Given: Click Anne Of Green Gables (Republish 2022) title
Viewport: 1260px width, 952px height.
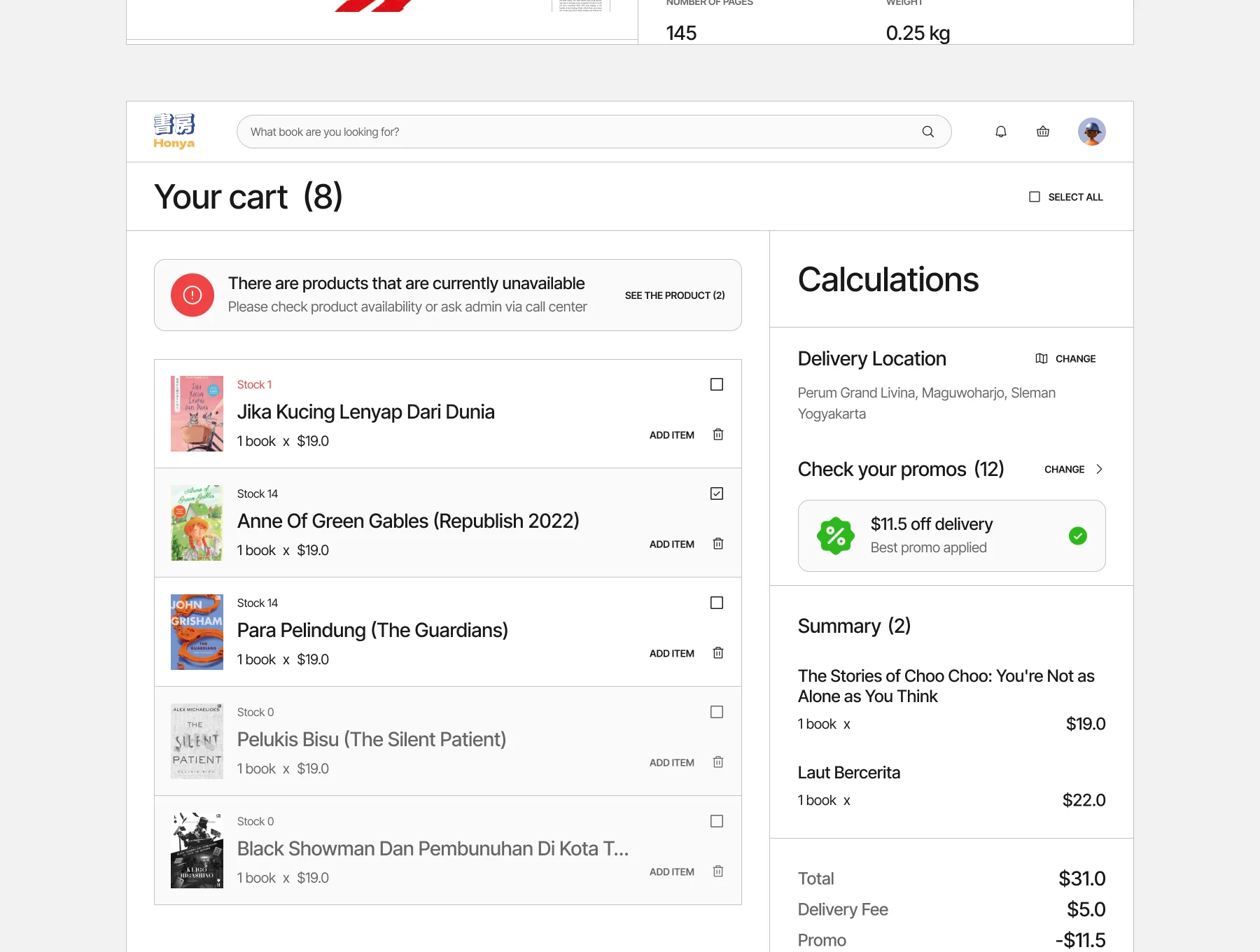Looking at the screenshot, I should (408, 521).
